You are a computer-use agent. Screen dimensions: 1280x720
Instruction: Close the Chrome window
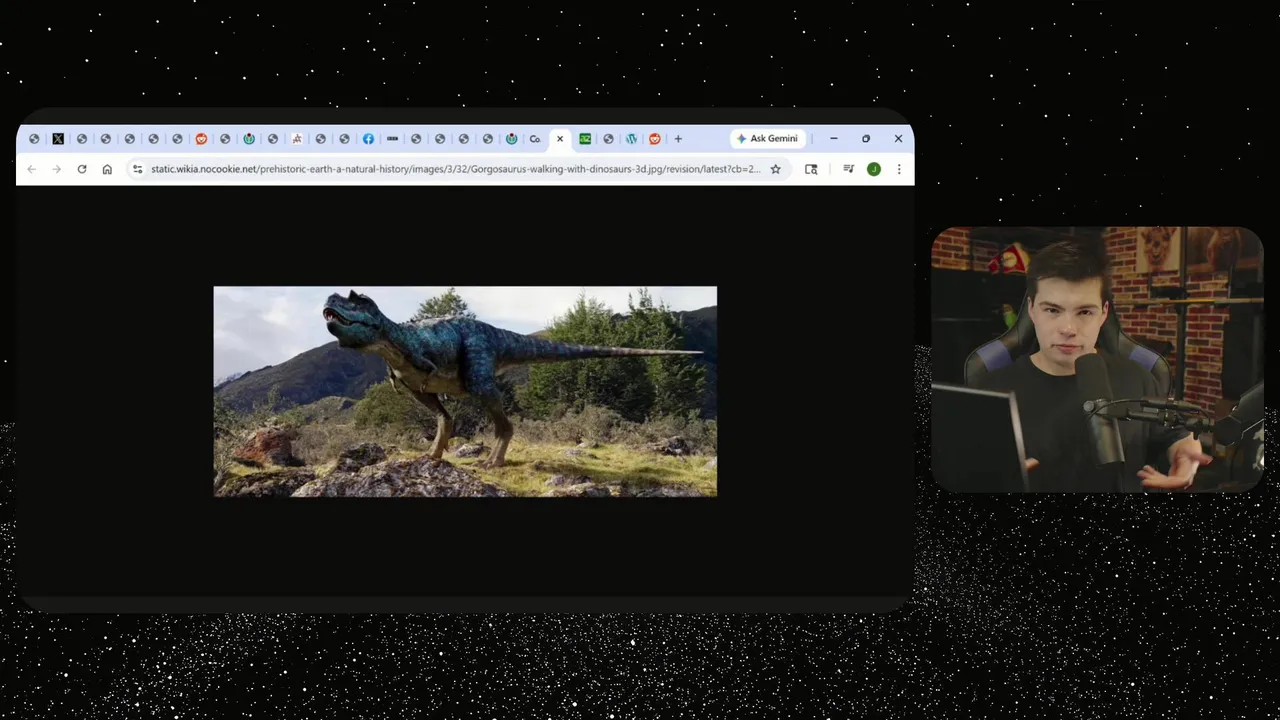tap(898, 139)
